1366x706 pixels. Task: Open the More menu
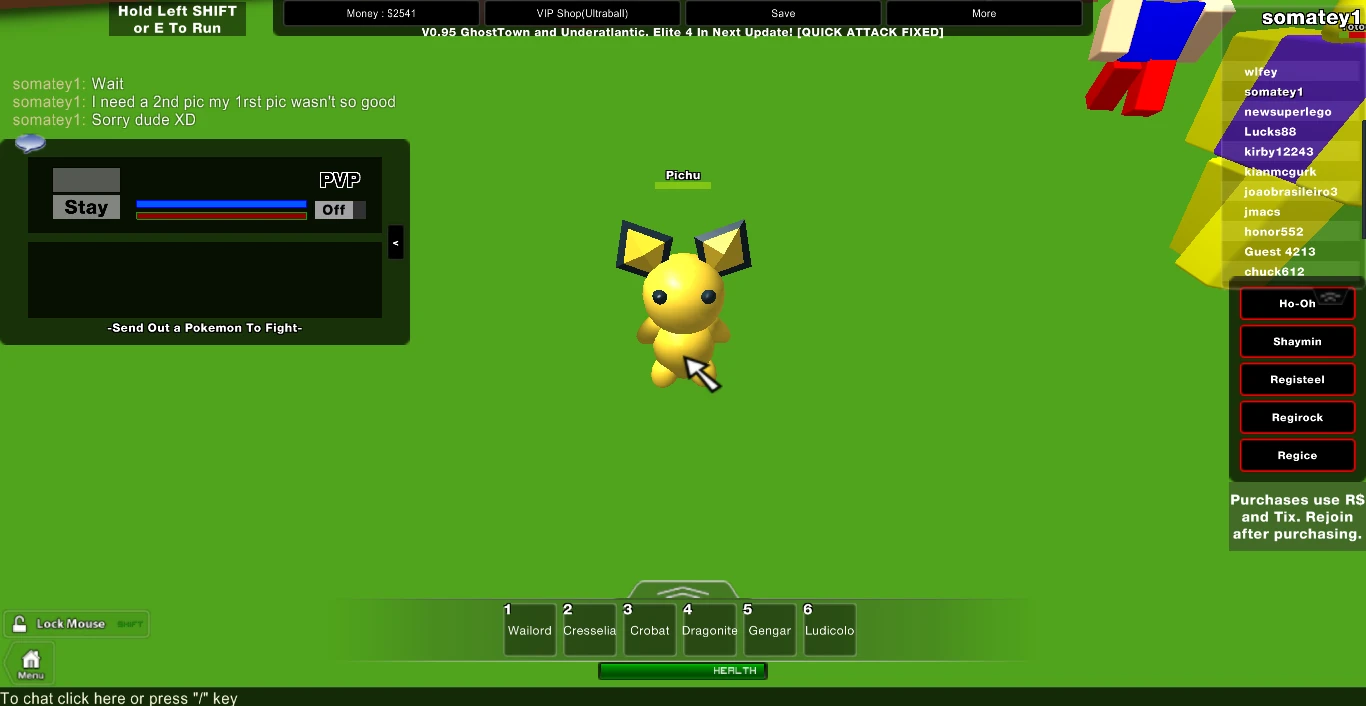(984, 13)
